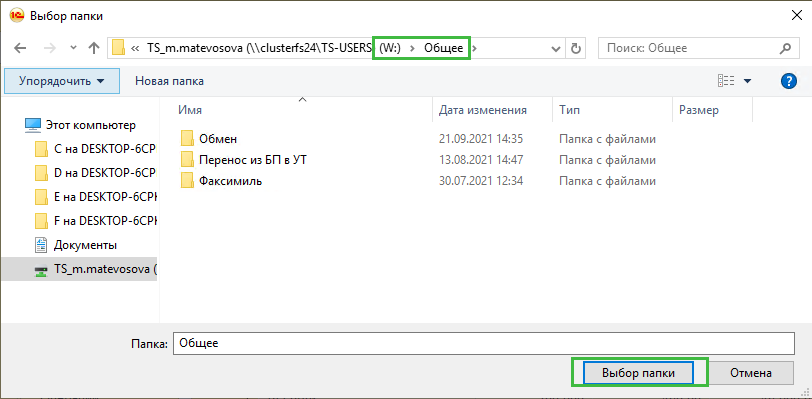Select the Факсимиль folder

click(x=230, y=181)
